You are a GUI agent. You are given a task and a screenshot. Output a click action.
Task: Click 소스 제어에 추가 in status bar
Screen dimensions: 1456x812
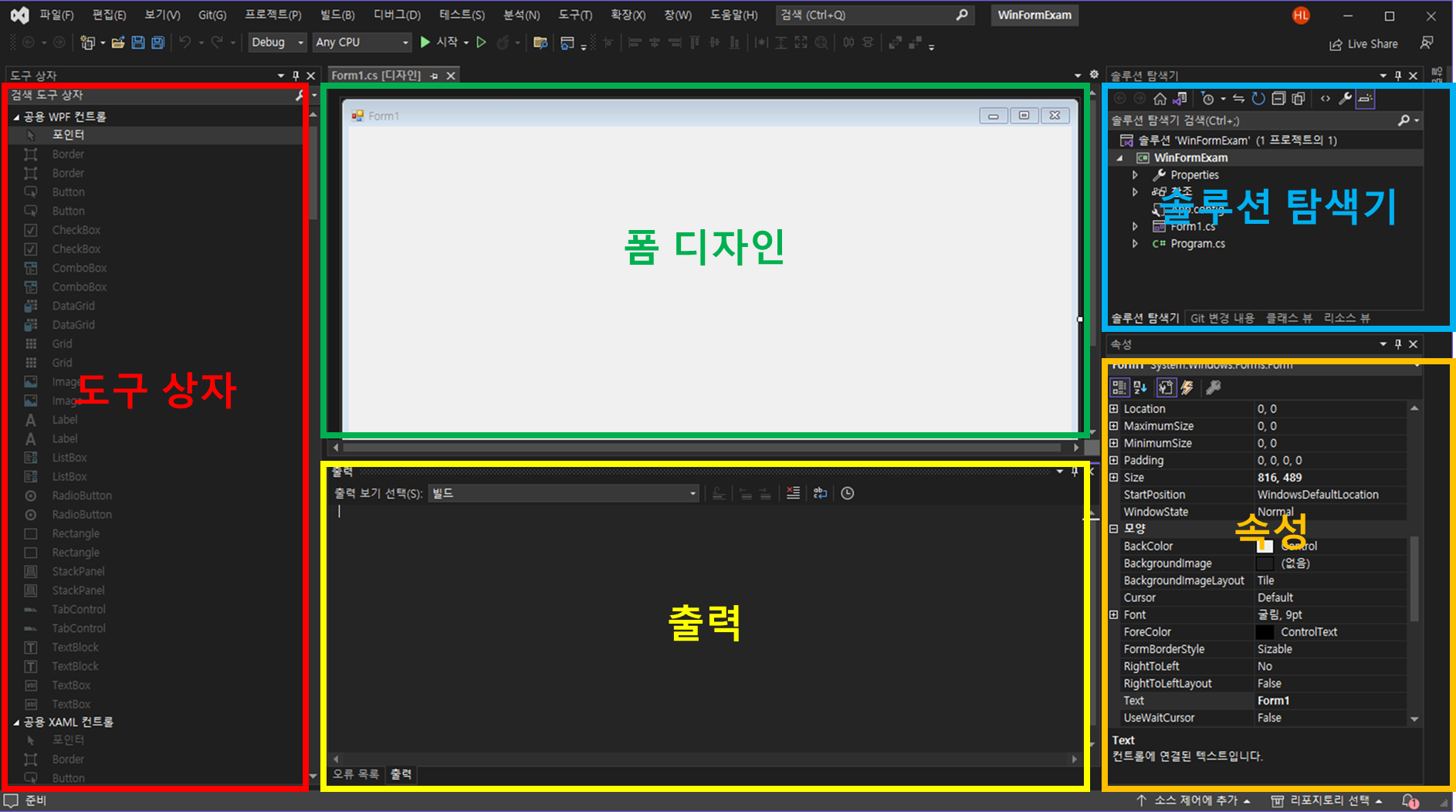1194,801
